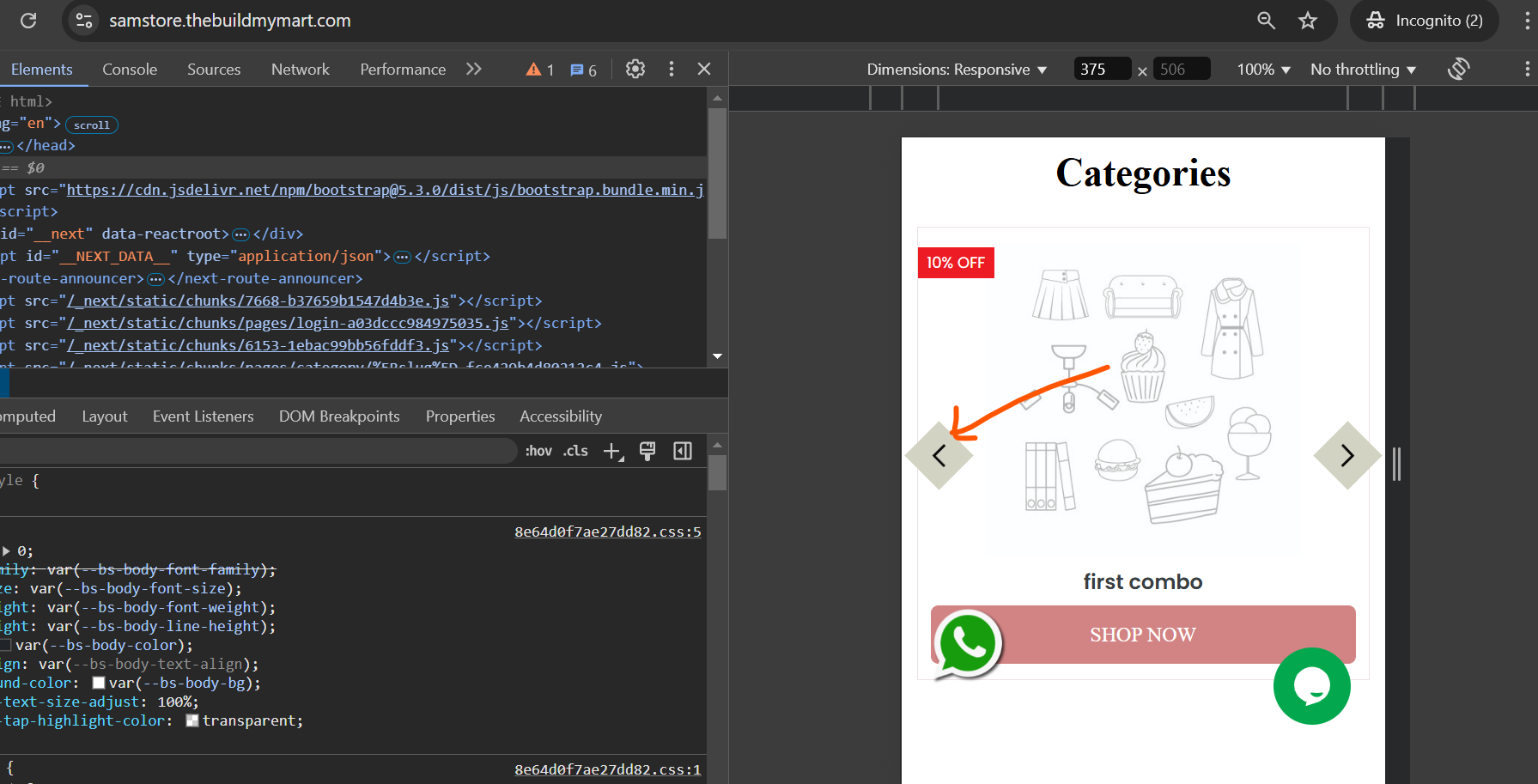
Task: Click the previous category carousel arrow
Action: [x=939, y=456]
